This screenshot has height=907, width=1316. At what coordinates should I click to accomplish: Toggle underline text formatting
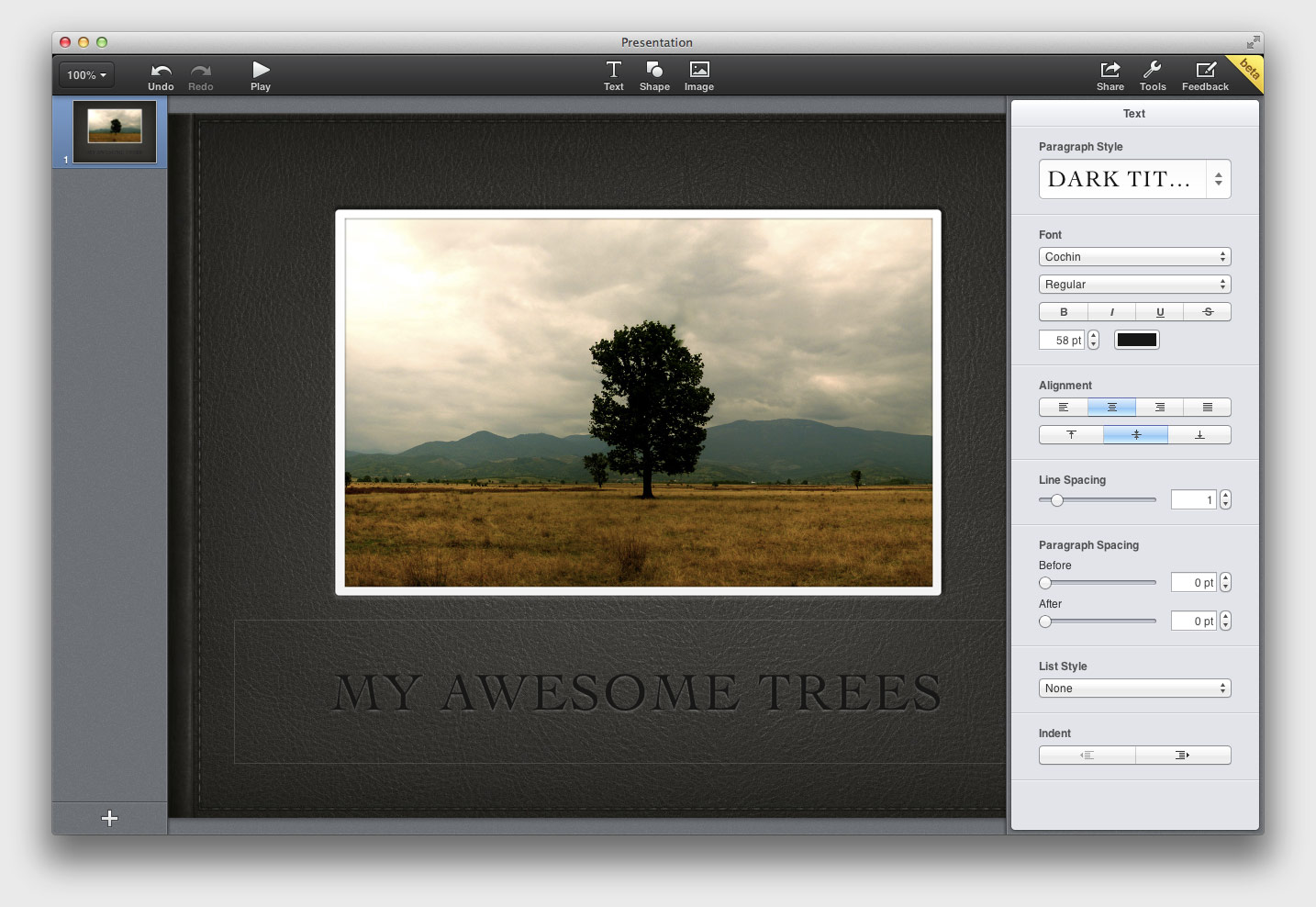pyautogui.click(x=1160, y=312)
